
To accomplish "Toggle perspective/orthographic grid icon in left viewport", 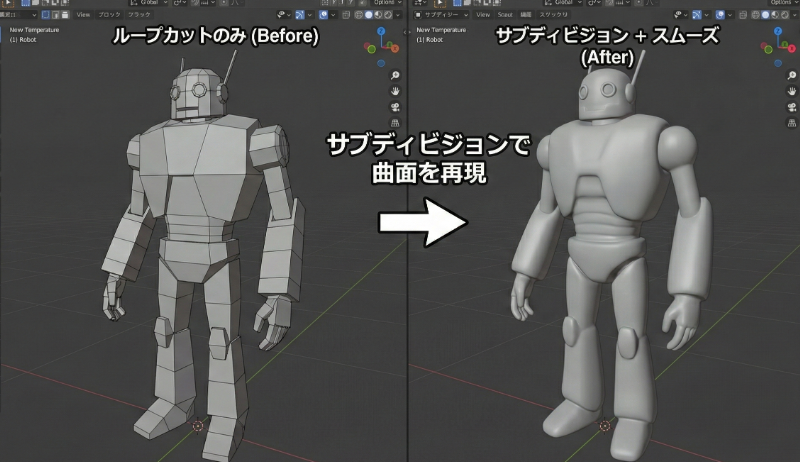I will (395, 123).
